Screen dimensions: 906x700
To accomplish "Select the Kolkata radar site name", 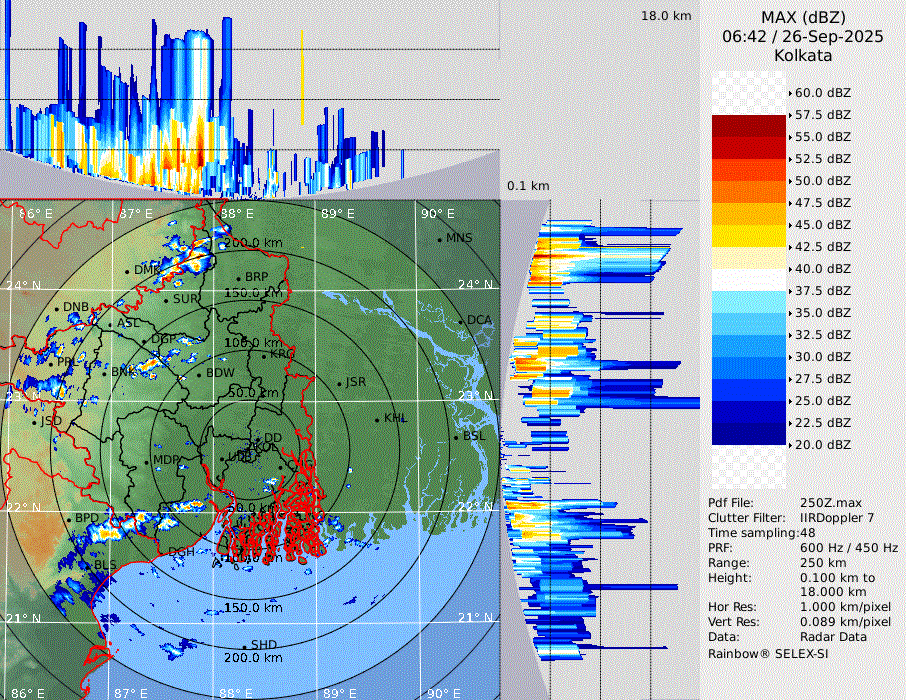I will pyautogui.click(x=802, y=55).
